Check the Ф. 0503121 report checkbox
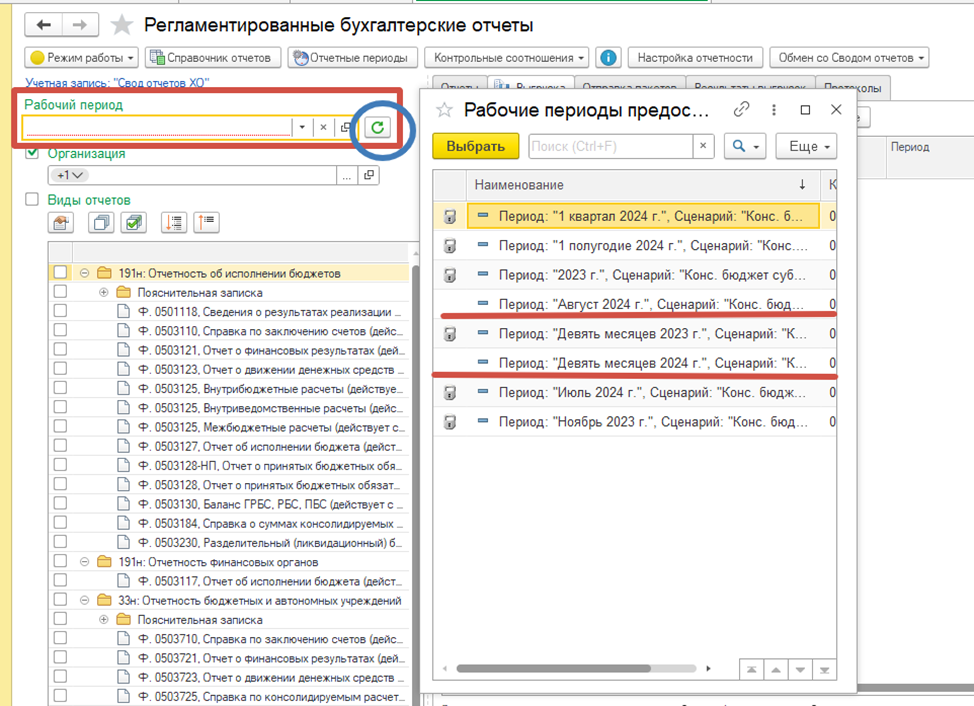974x706 pixels. 60,350
